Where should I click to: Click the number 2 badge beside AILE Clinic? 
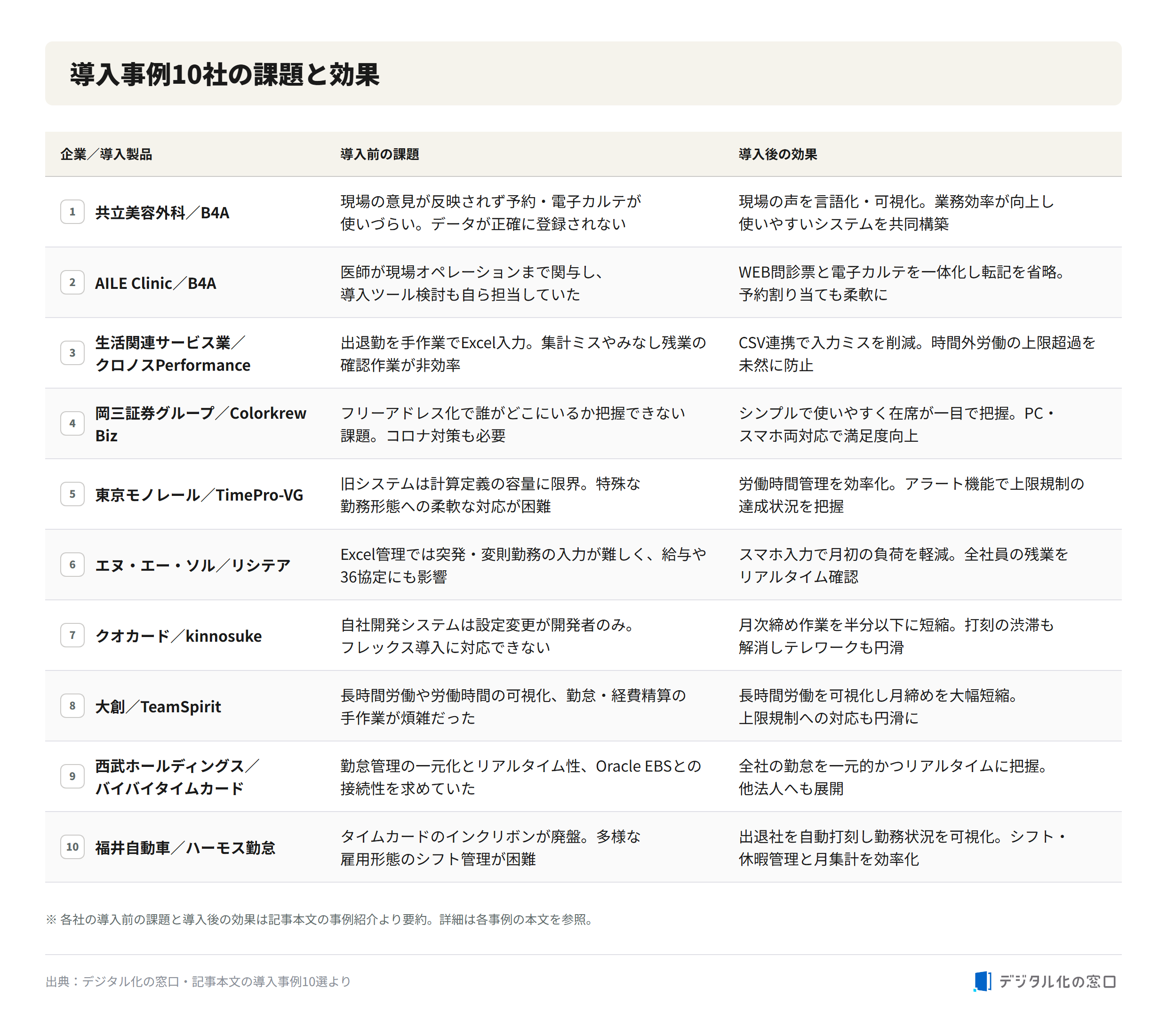[x=72, y=283]
